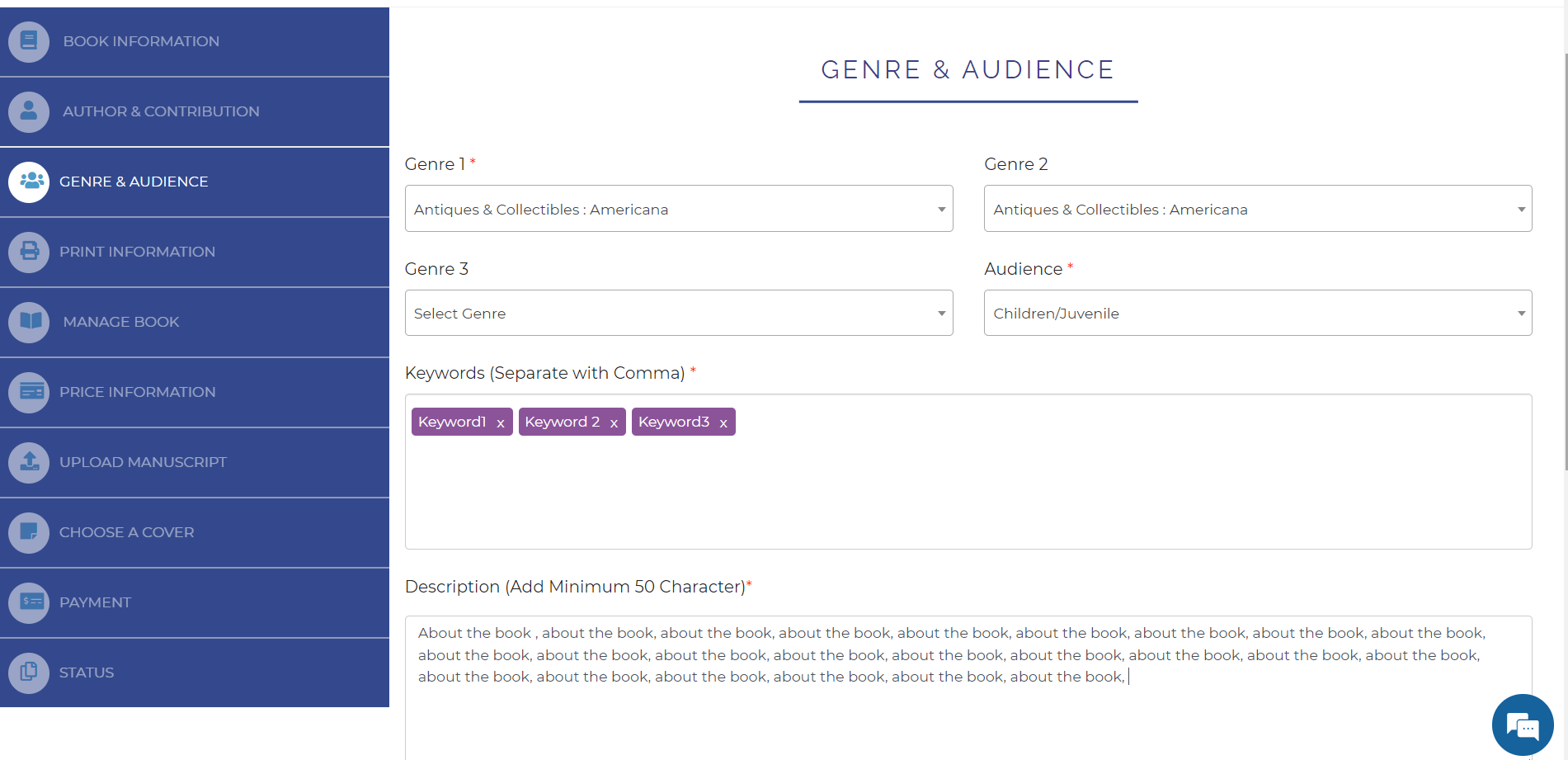Click the Manage Book open-book icon
This screenshot has width=1568, height=760.
tap(29, 322)
